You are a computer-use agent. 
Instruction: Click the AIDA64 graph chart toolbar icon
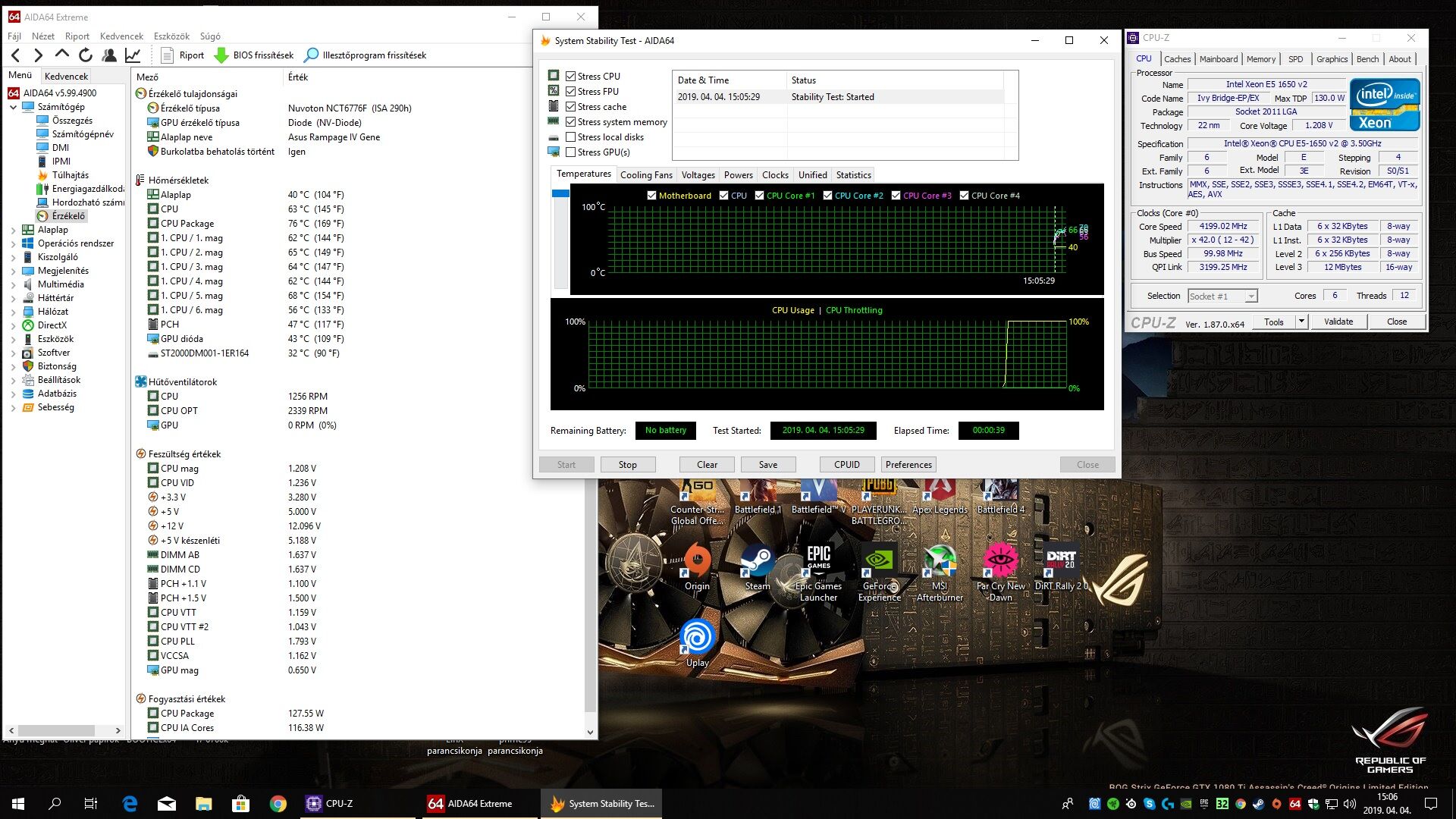133,55
